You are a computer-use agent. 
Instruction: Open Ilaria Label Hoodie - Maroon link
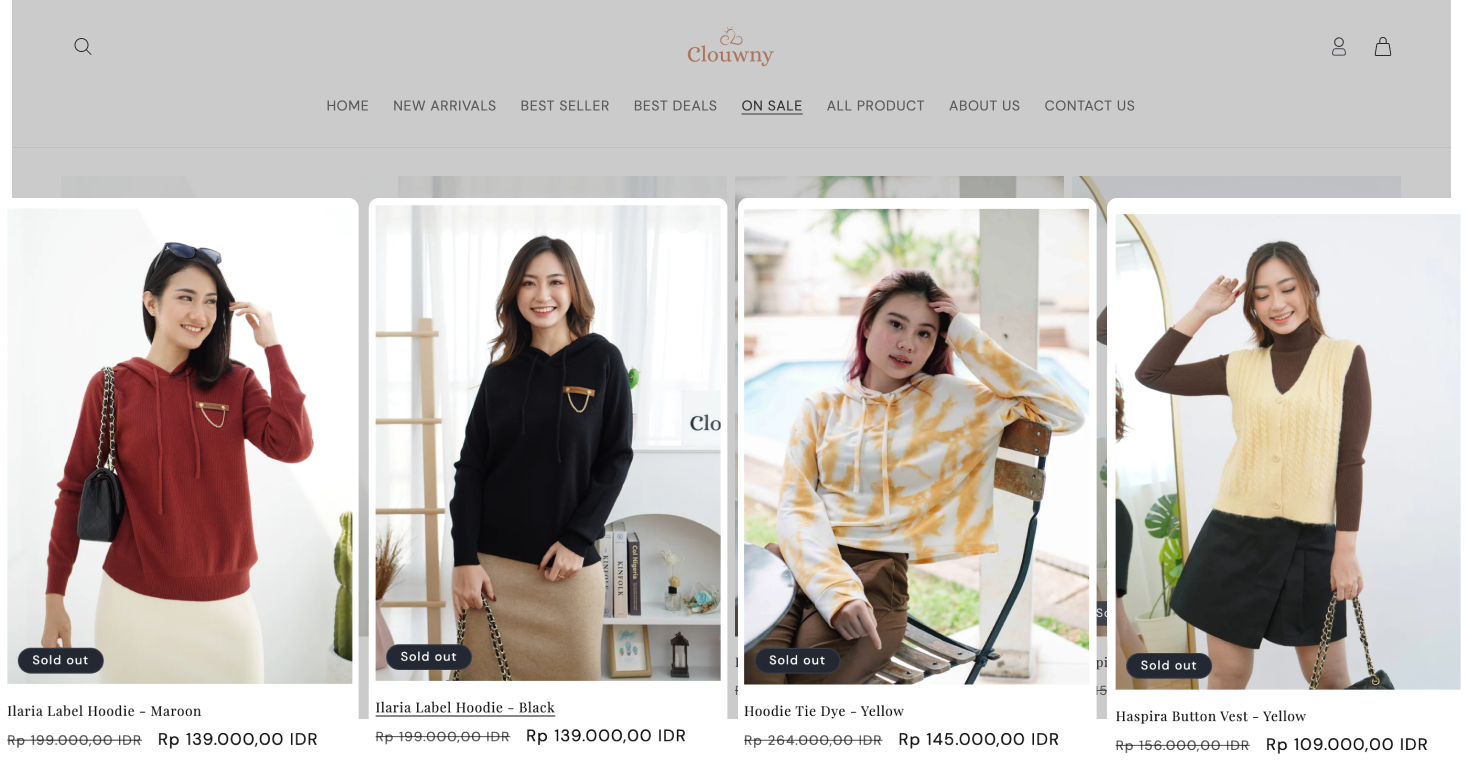tap(105, 711)
